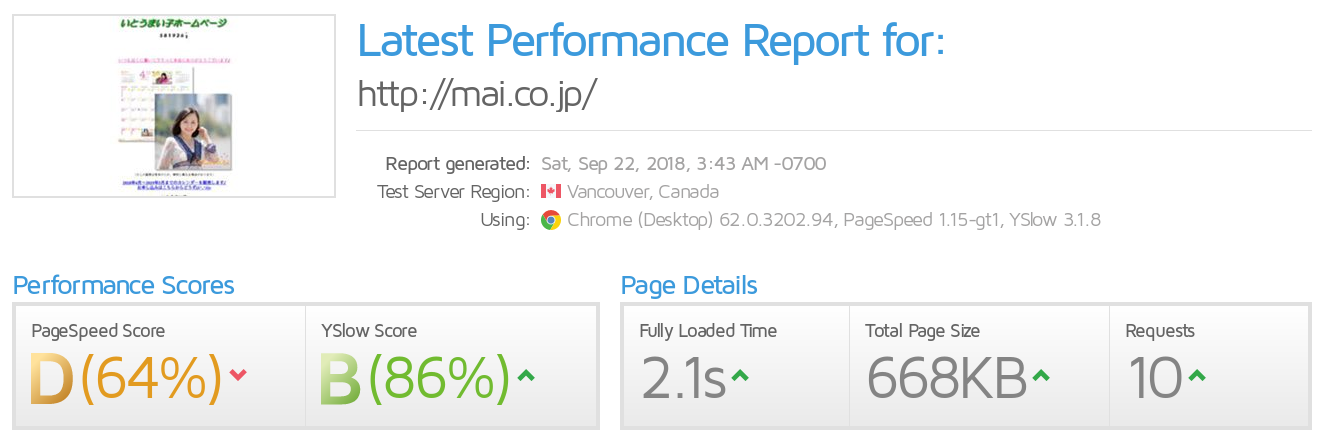Select the Performance Scores section title
The image size is (1321, 448).
[124, 285]
